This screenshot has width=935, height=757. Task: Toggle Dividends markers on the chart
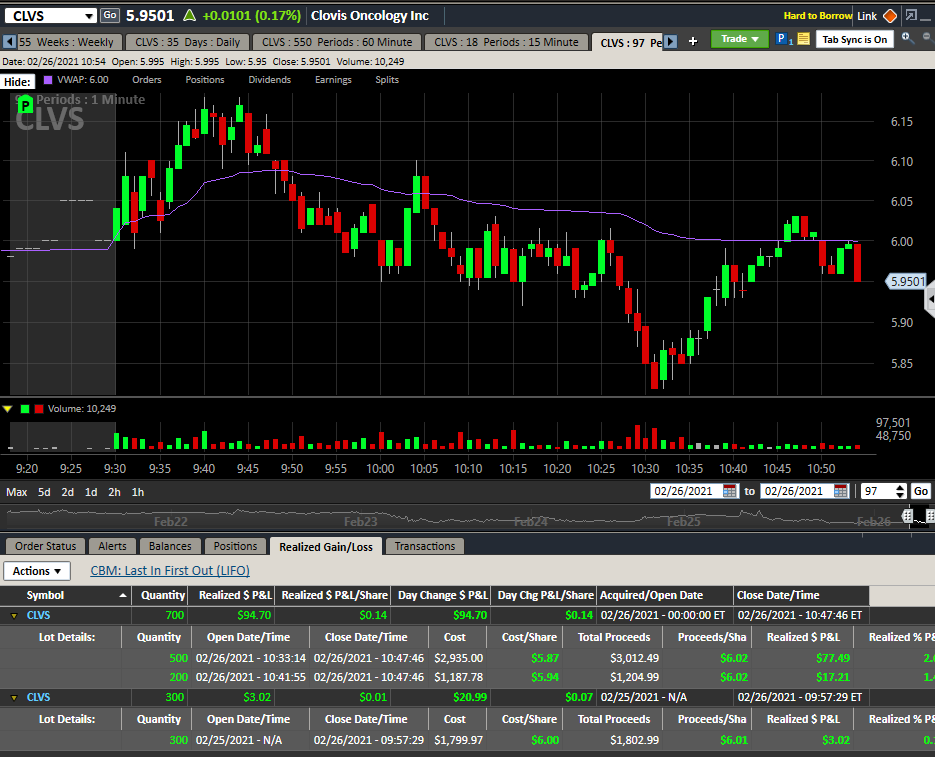click(270, 80)
